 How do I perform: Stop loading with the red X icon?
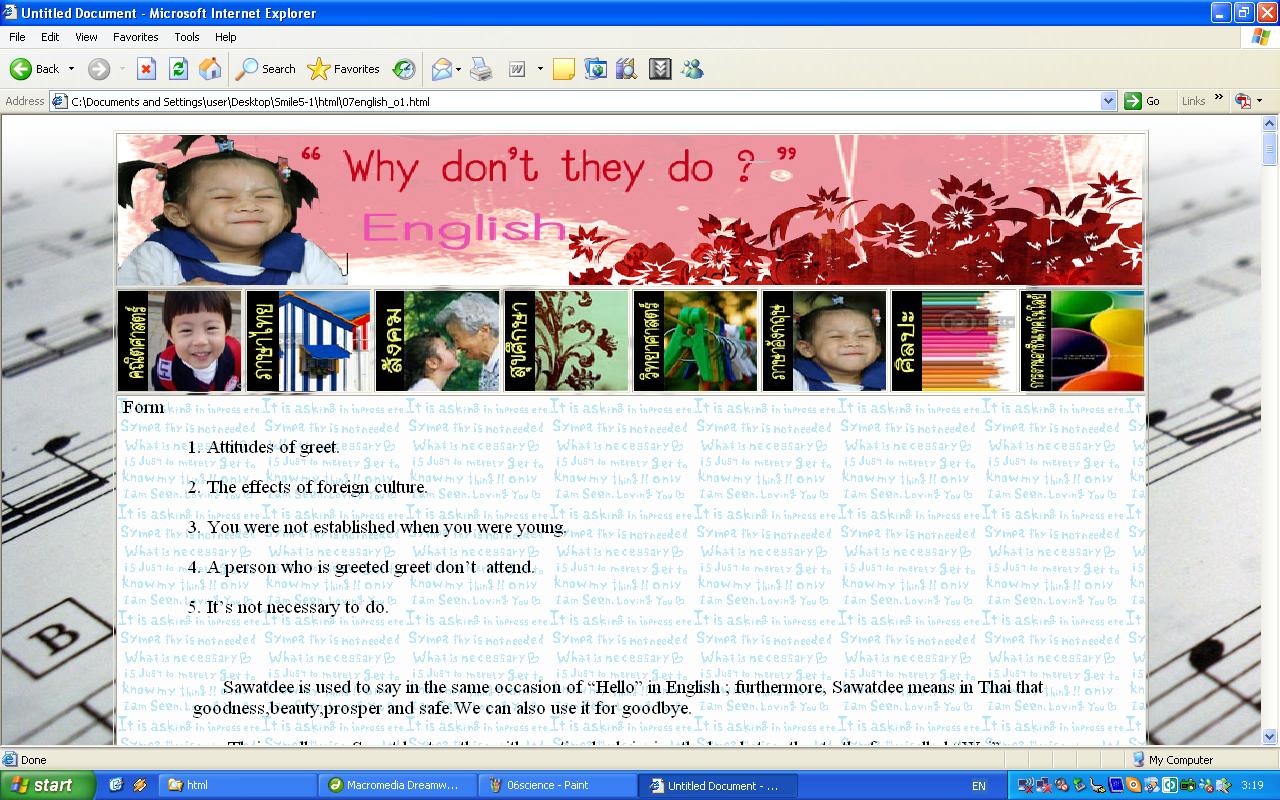click(x=146, y=69)
